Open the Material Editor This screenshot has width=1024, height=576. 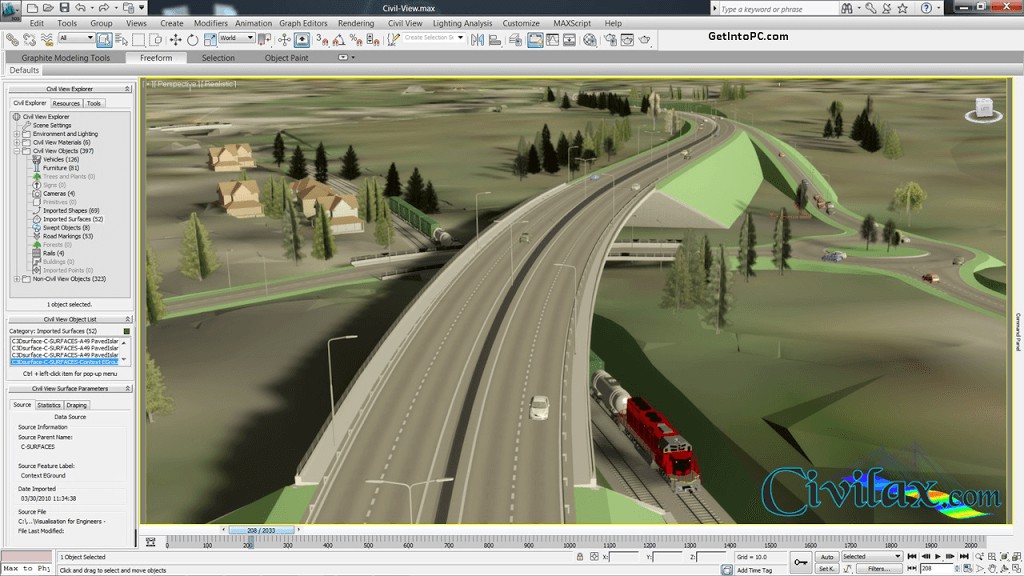coord(589,40)
